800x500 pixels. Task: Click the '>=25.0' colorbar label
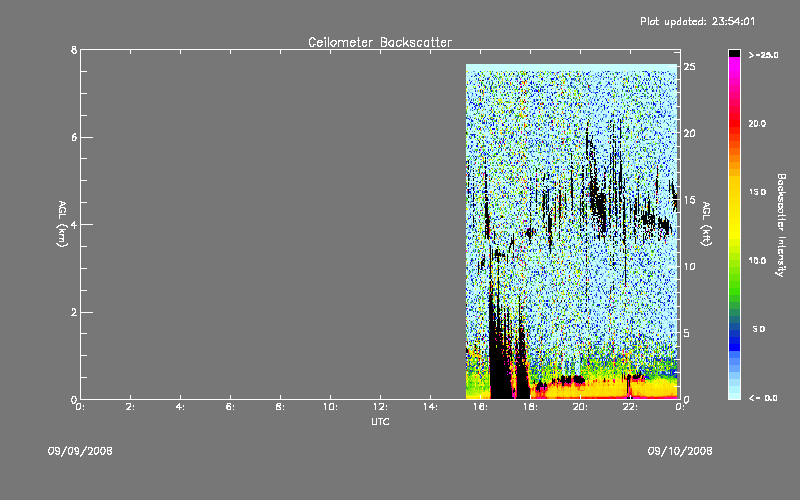coord(763,55)
